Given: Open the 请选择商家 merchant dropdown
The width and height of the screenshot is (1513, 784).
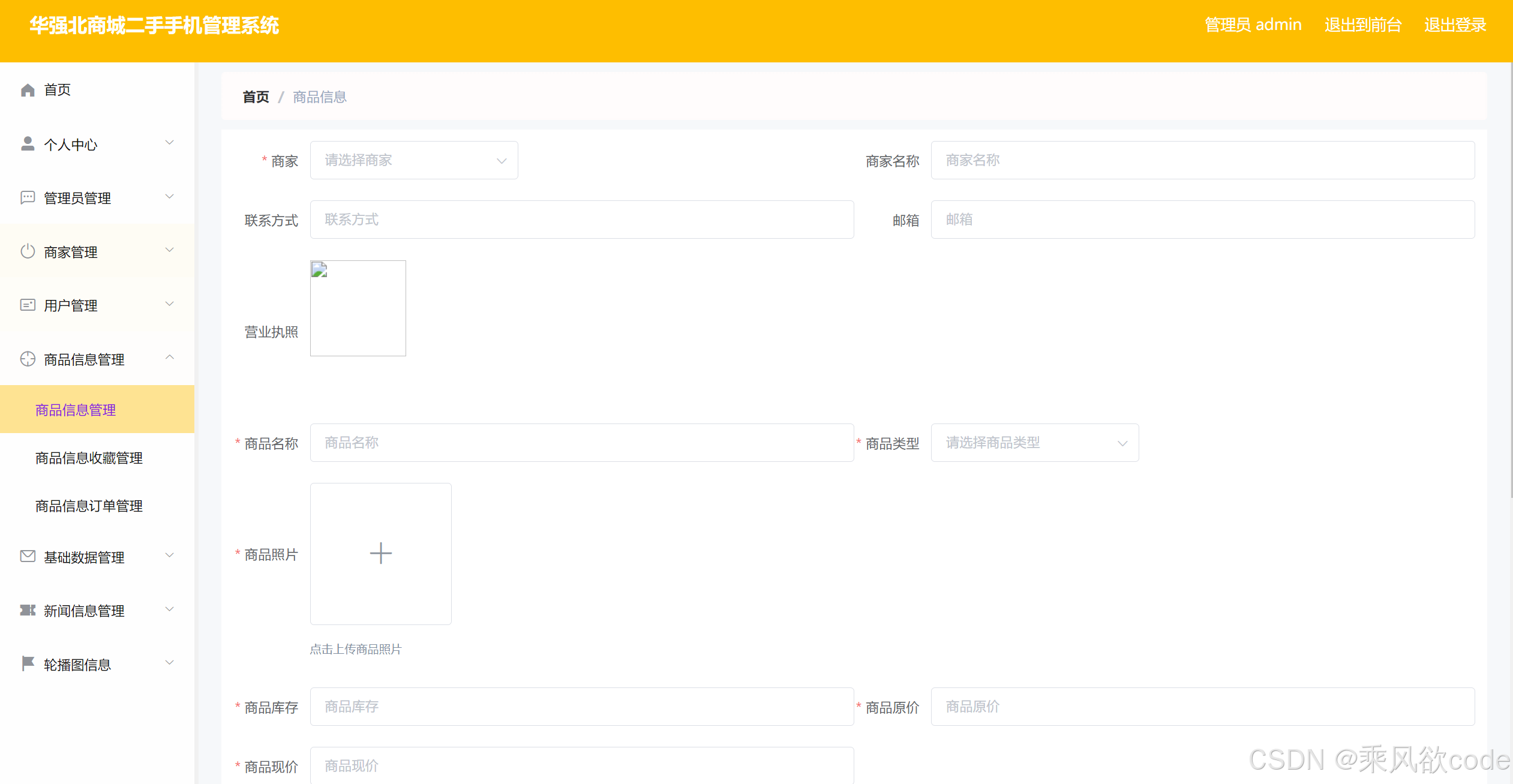Looking at the screenshot, I should coord(413,160).
